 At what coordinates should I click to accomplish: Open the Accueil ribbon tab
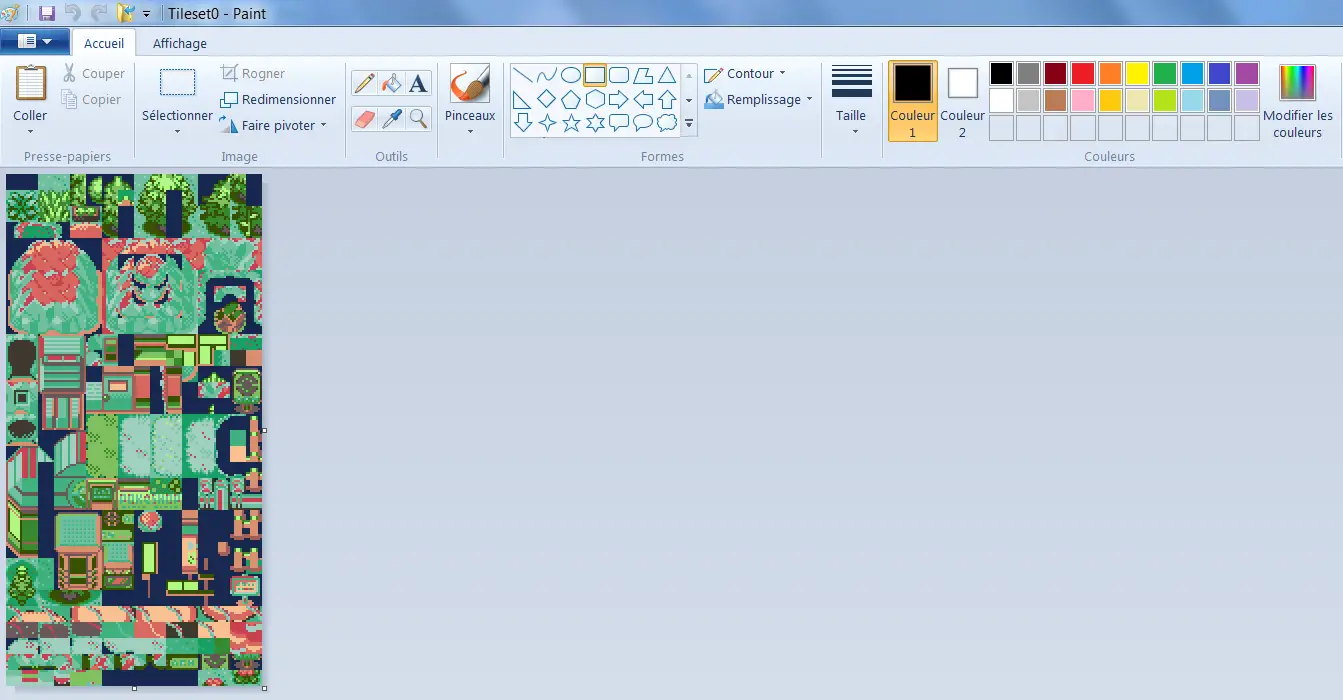(104, 43)
